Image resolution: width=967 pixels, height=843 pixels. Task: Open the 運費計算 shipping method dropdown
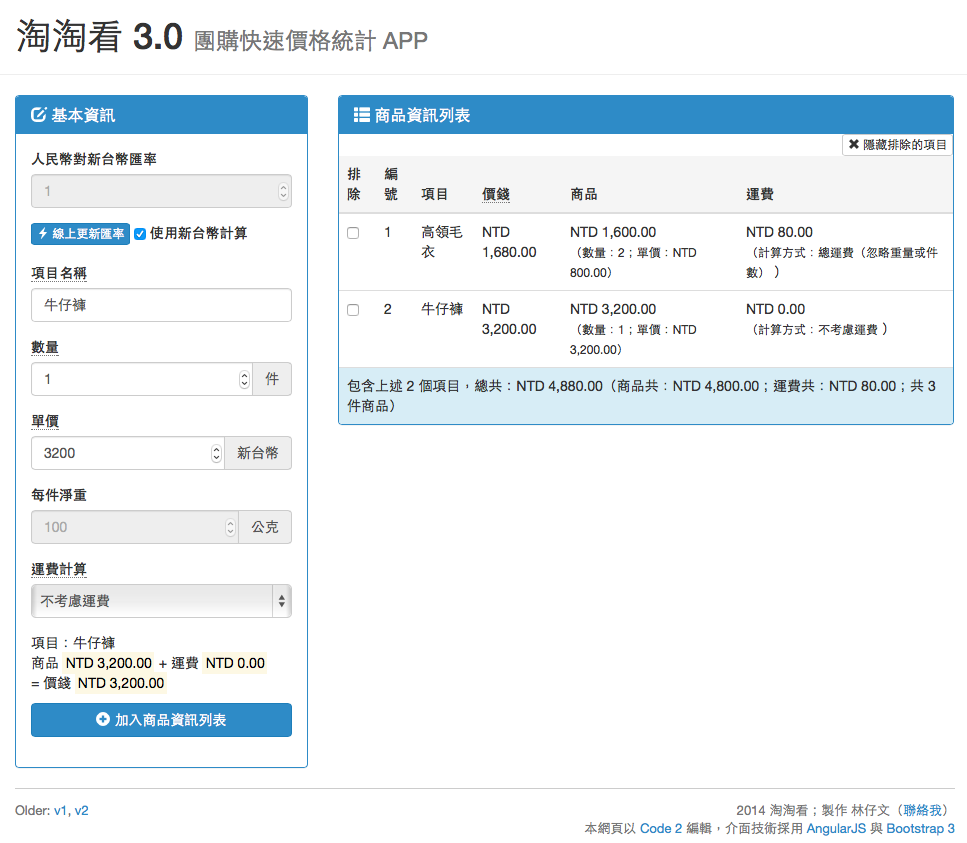click(161, 601)
